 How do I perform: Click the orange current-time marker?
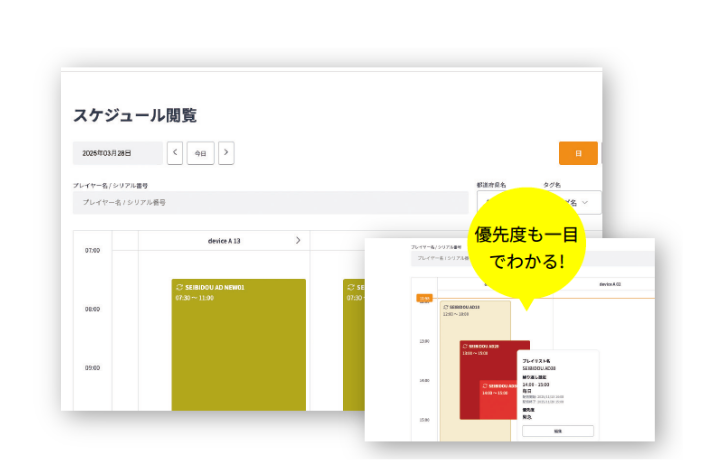pos(424,298)
